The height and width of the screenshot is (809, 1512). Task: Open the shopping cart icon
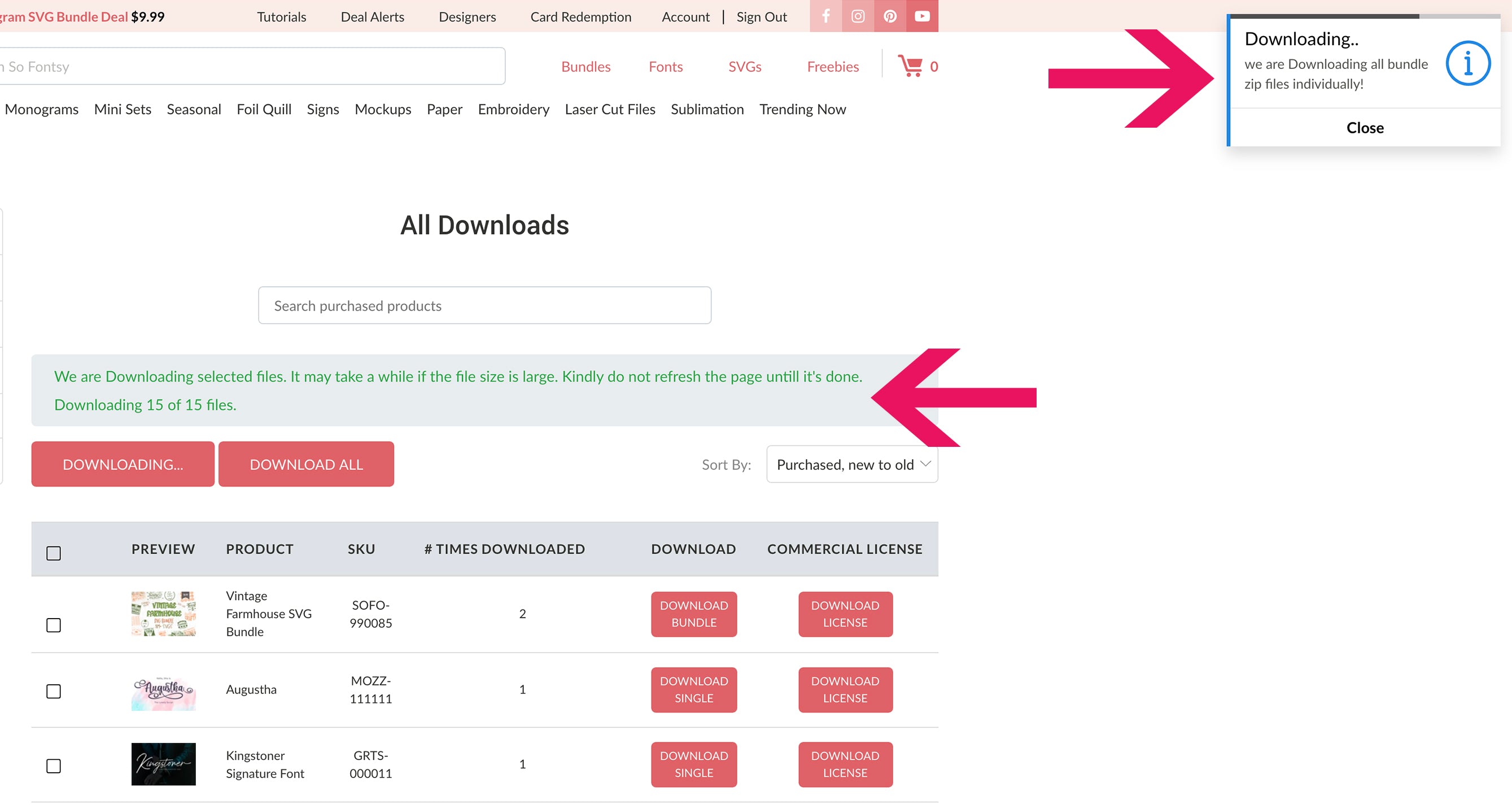click(x=910, y=66)
